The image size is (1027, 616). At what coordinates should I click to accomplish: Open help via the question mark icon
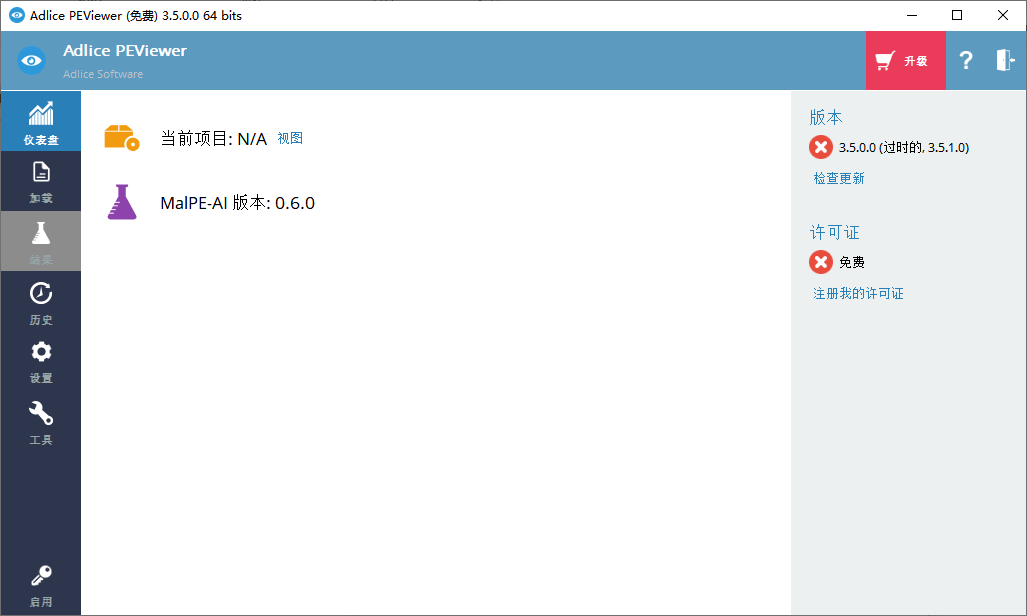[965, 60]
